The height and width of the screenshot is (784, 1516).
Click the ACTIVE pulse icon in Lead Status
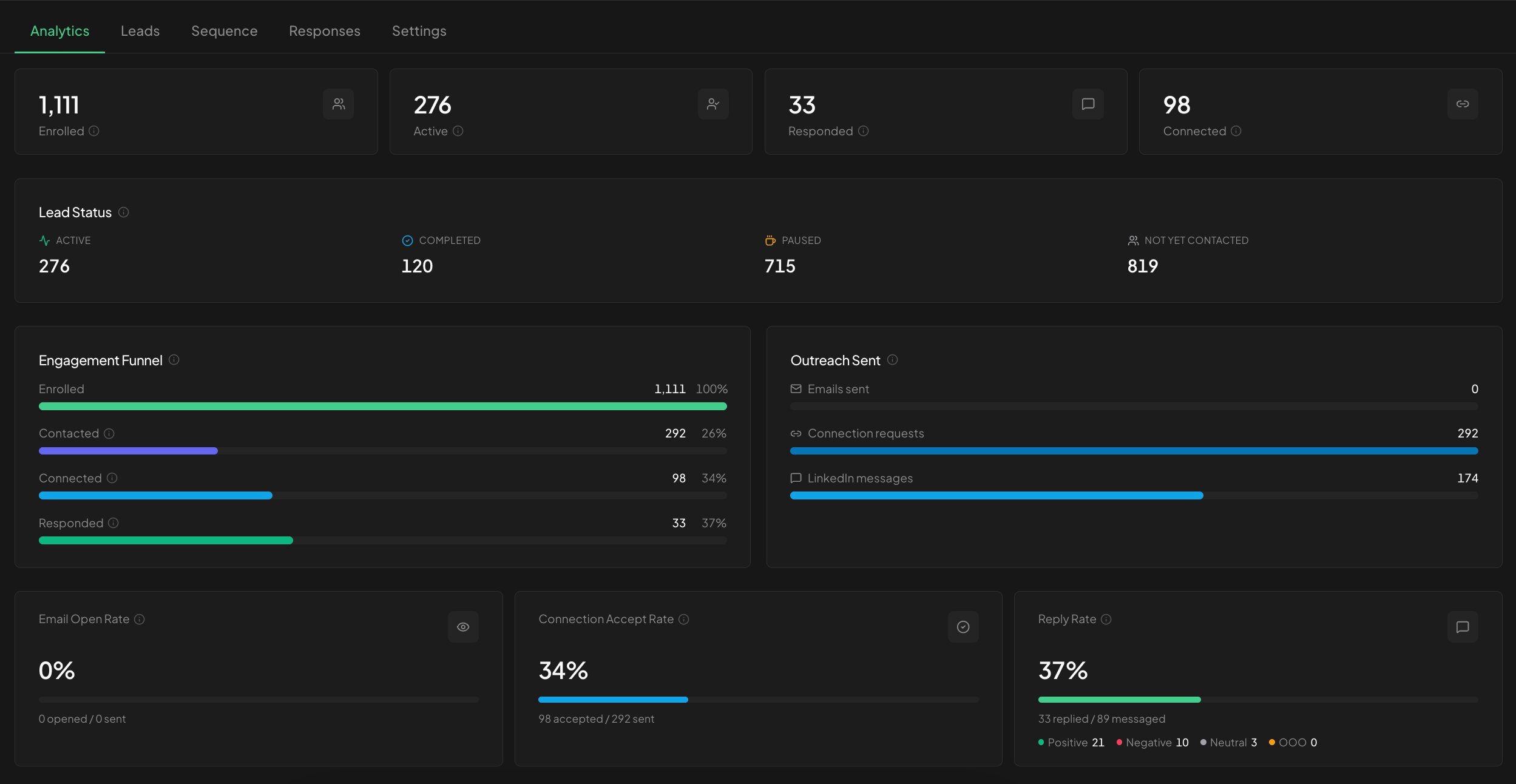tap(44, 241)
